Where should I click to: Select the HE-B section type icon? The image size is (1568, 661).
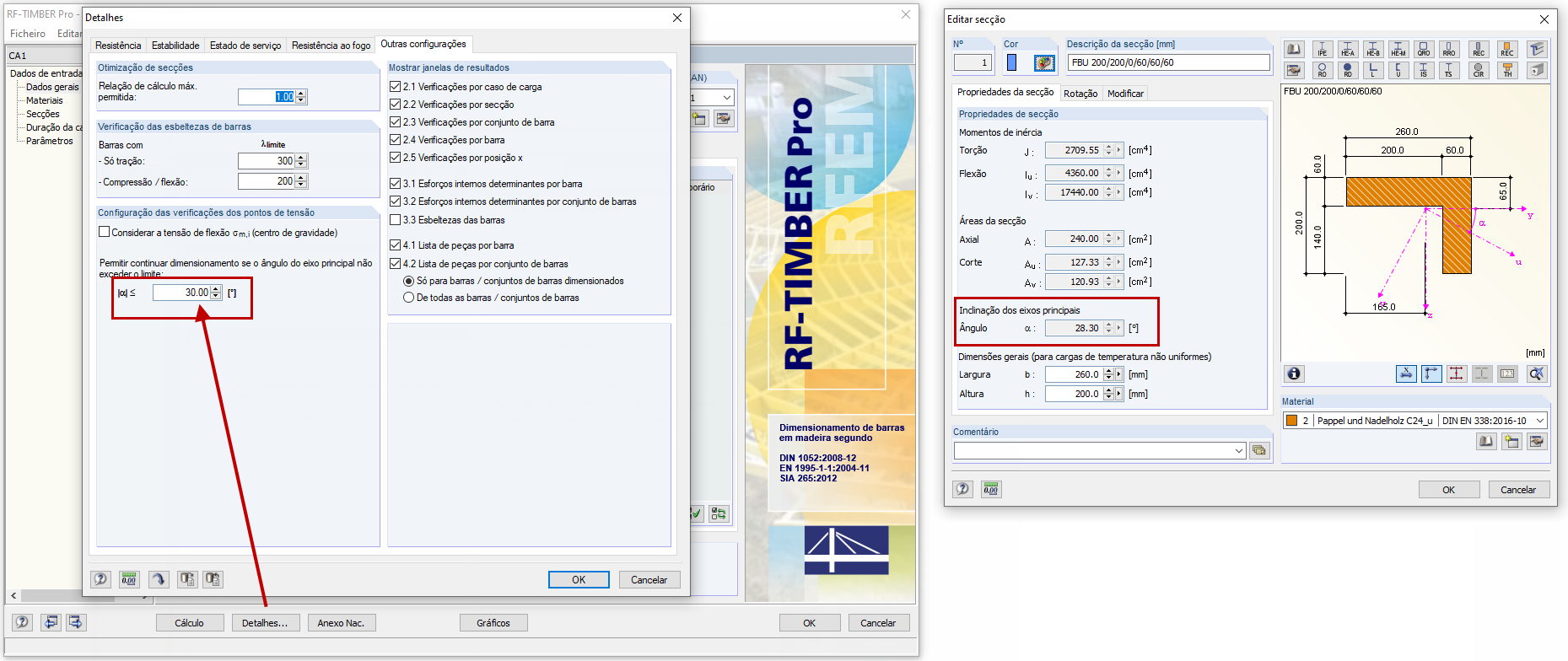click(1372, 50)
